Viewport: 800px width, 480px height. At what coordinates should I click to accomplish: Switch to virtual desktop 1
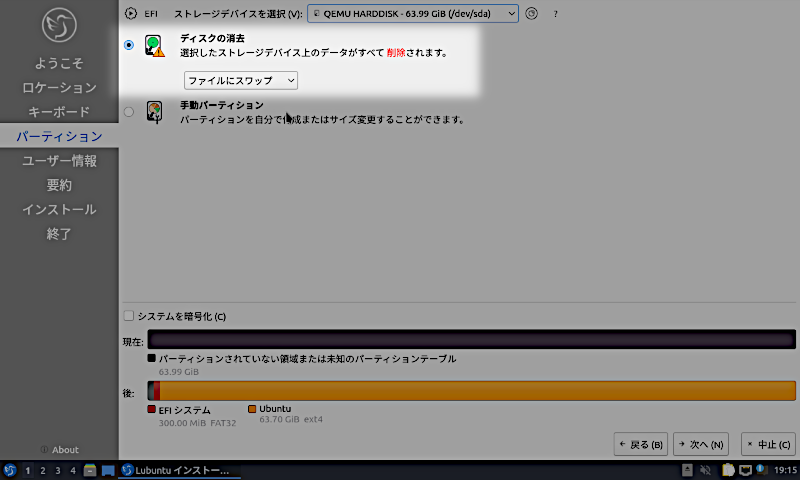(28, 470)
